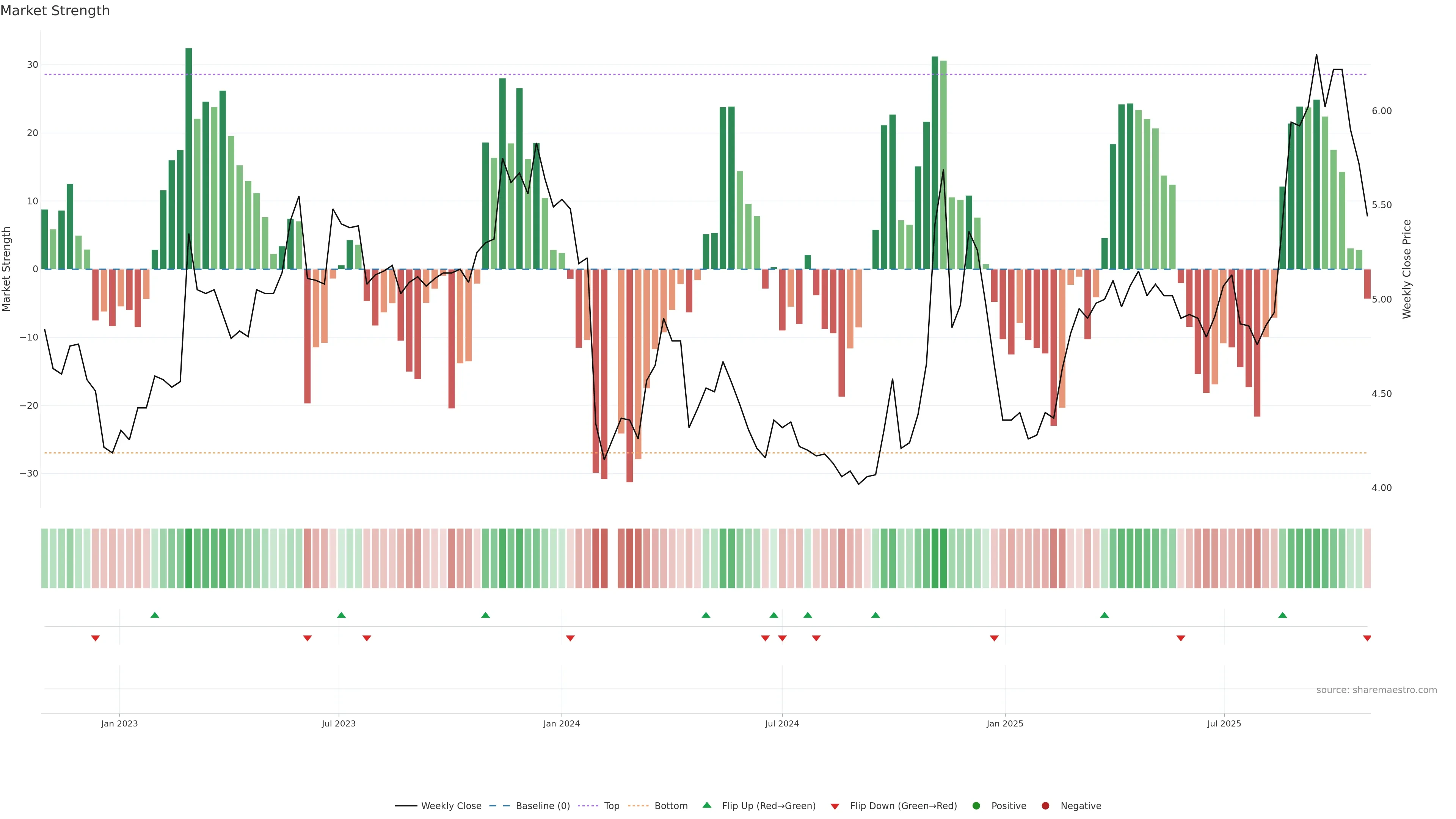Click the source: sharemaestro.com text
Viewport: 1456px width, 819px height.
[x=1376, y=690]
